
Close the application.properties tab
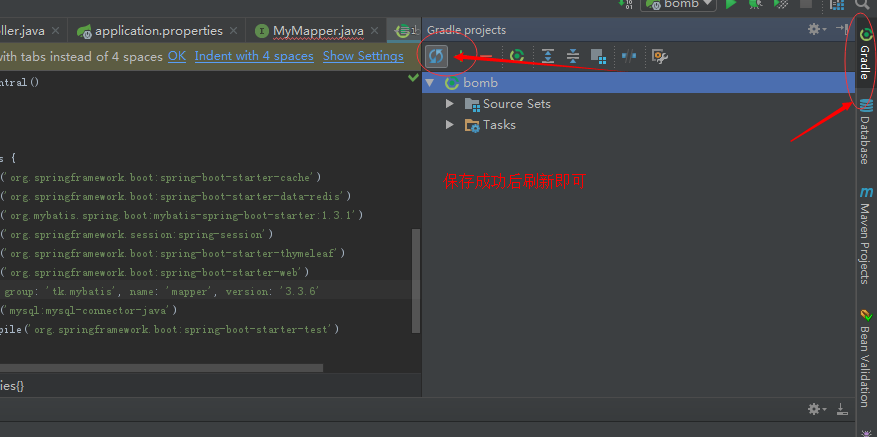point(233,31)
